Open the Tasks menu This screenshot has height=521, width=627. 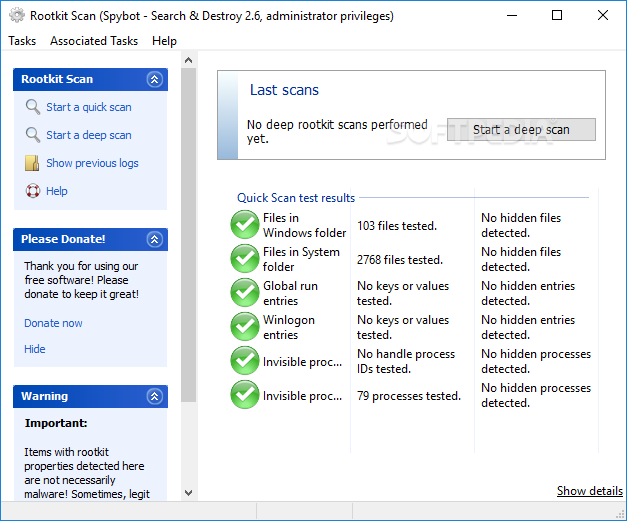click(22, 41)
